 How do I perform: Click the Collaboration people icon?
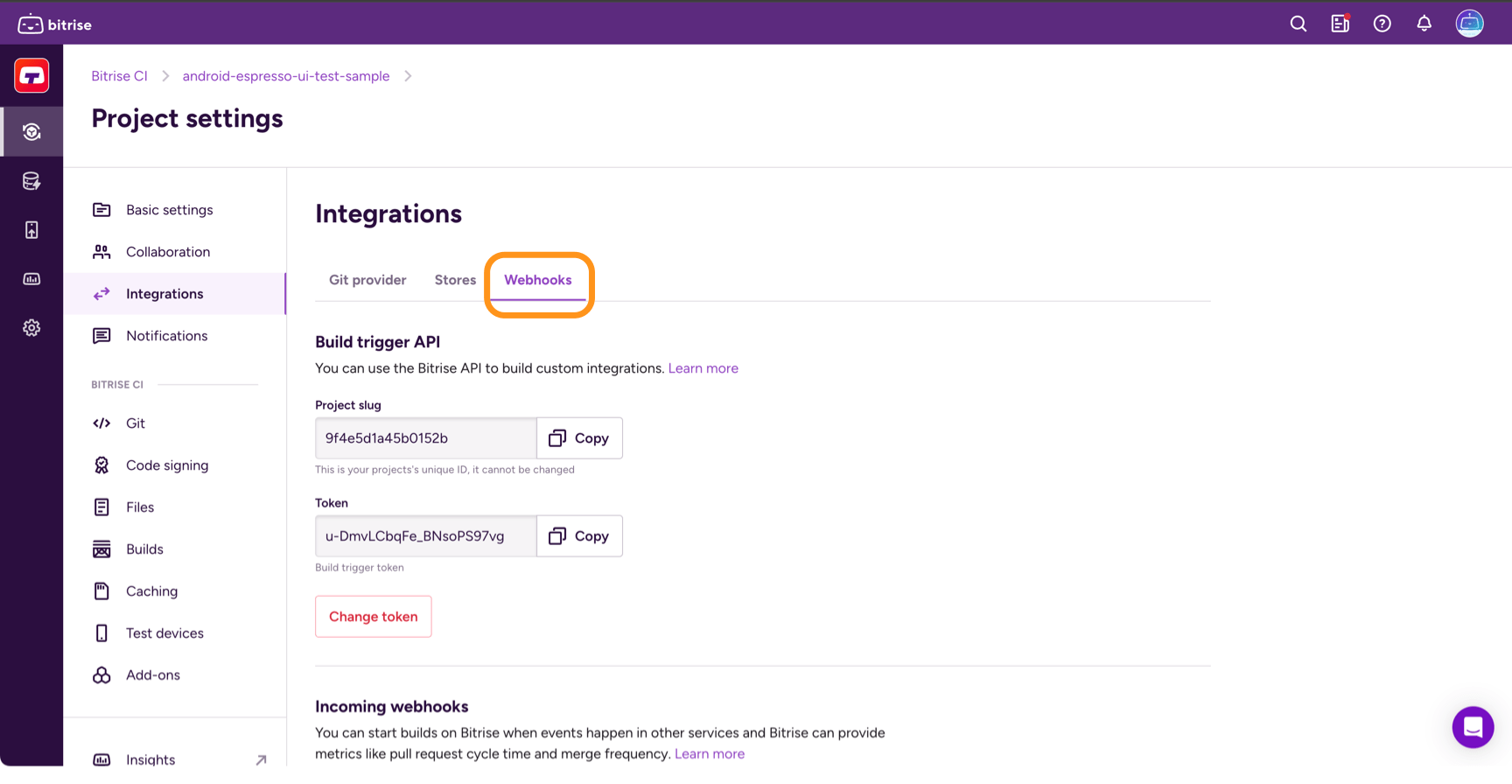101,252
